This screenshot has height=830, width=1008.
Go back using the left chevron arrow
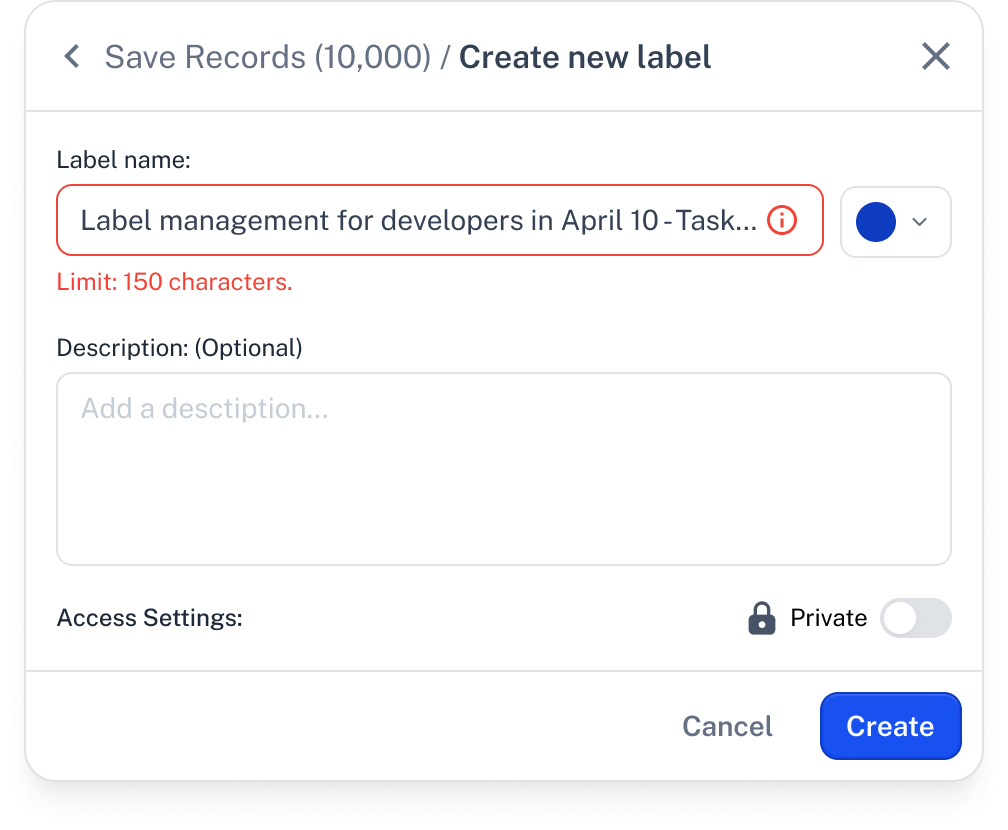tap(73, 57)
